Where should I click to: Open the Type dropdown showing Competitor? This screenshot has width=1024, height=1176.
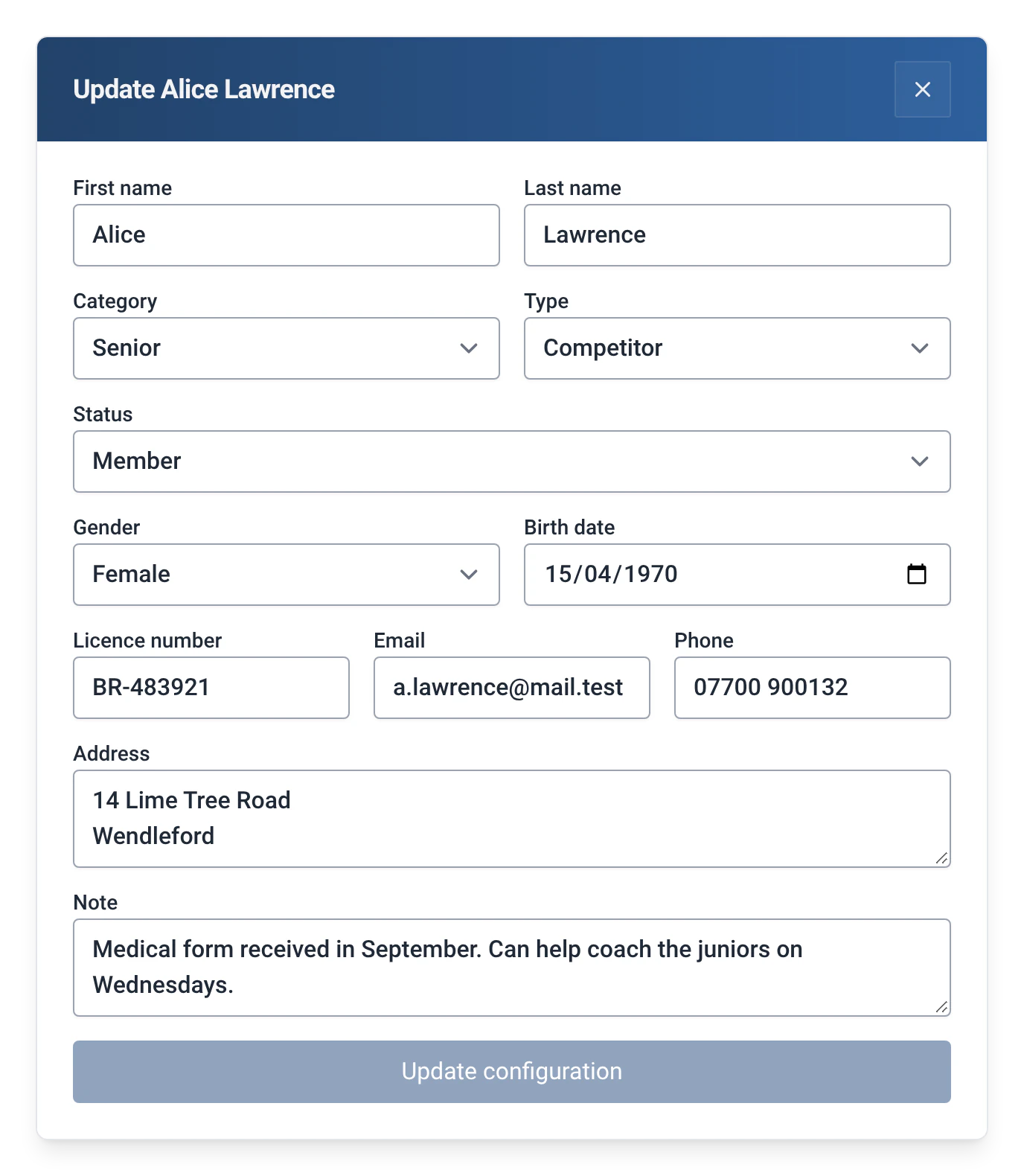(x=737, y=348)
